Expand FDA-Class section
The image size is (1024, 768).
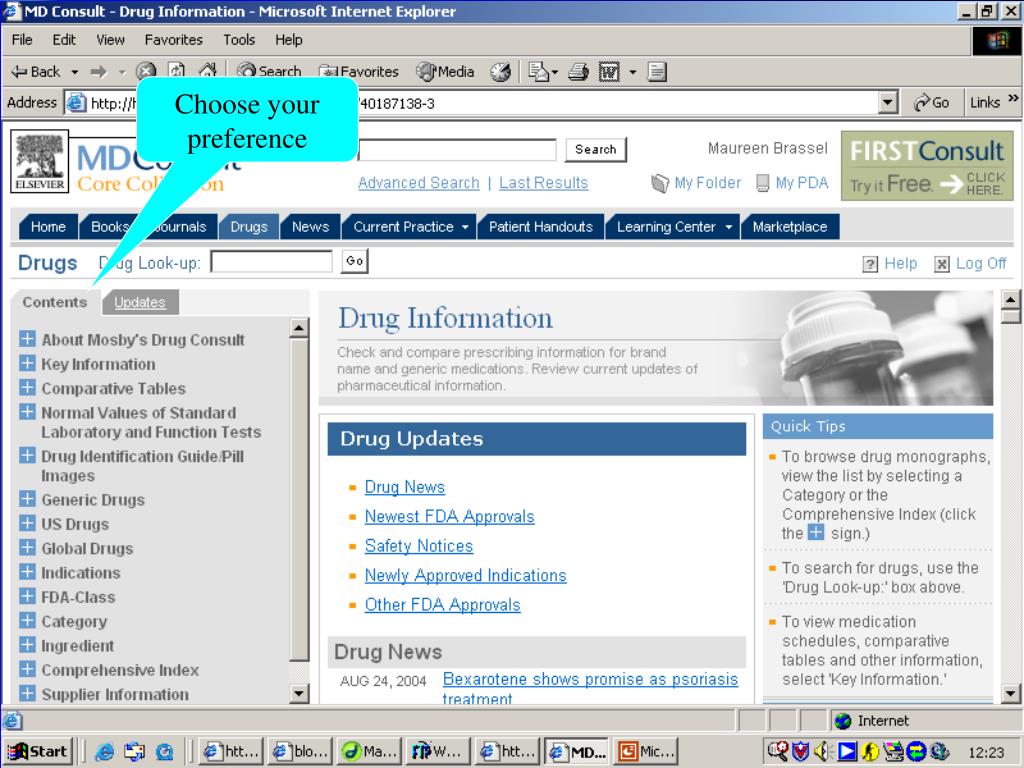click(27, 596)
